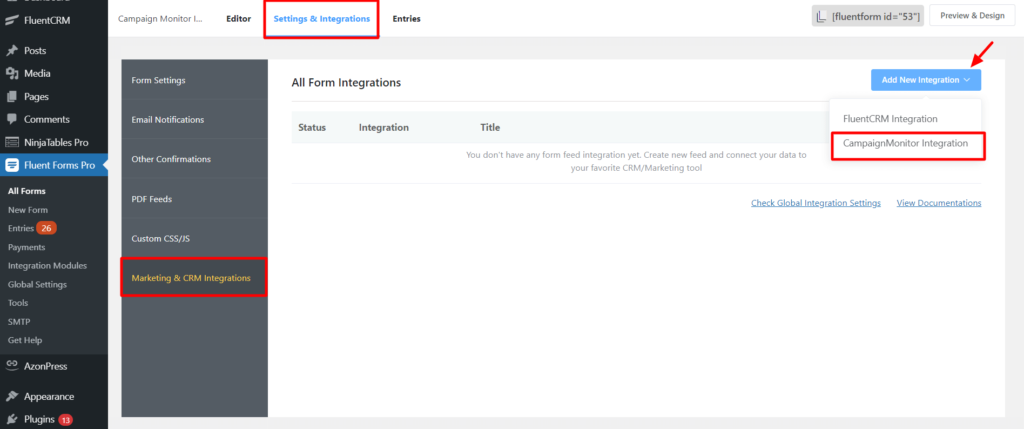Click Pages menu label
This screenshot has height=429, width=1024.
point(37,97)
